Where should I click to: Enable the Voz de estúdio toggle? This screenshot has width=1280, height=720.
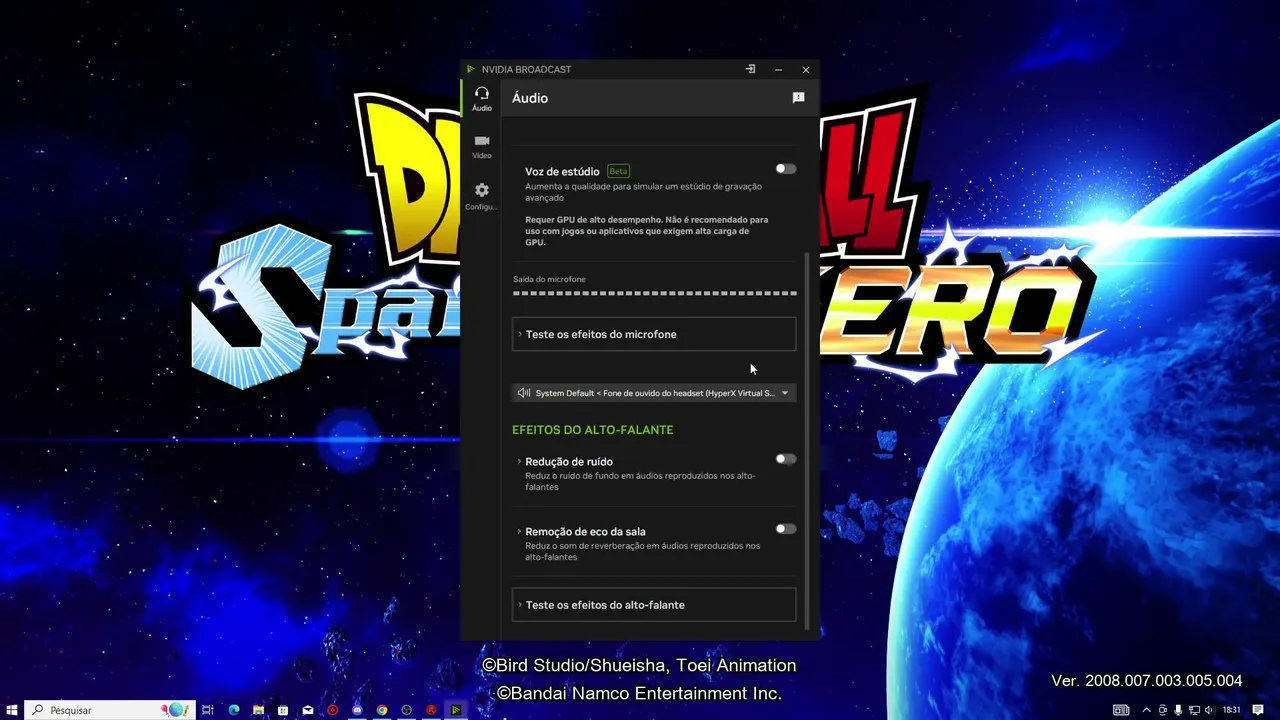[x=786, y=169]
